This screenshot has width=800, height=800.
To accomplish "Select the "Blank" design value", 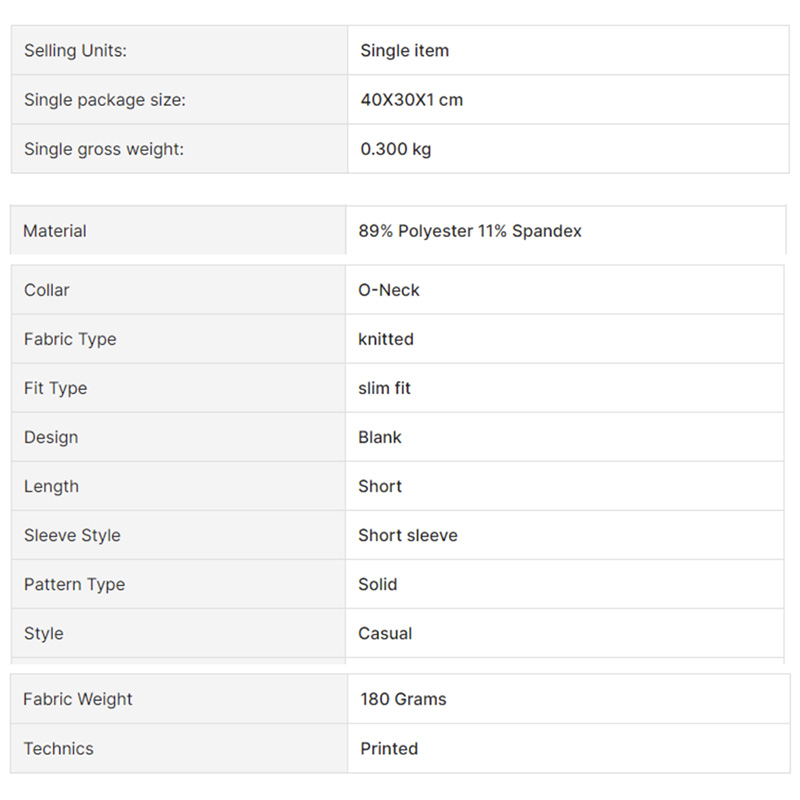I will point(379,437).
